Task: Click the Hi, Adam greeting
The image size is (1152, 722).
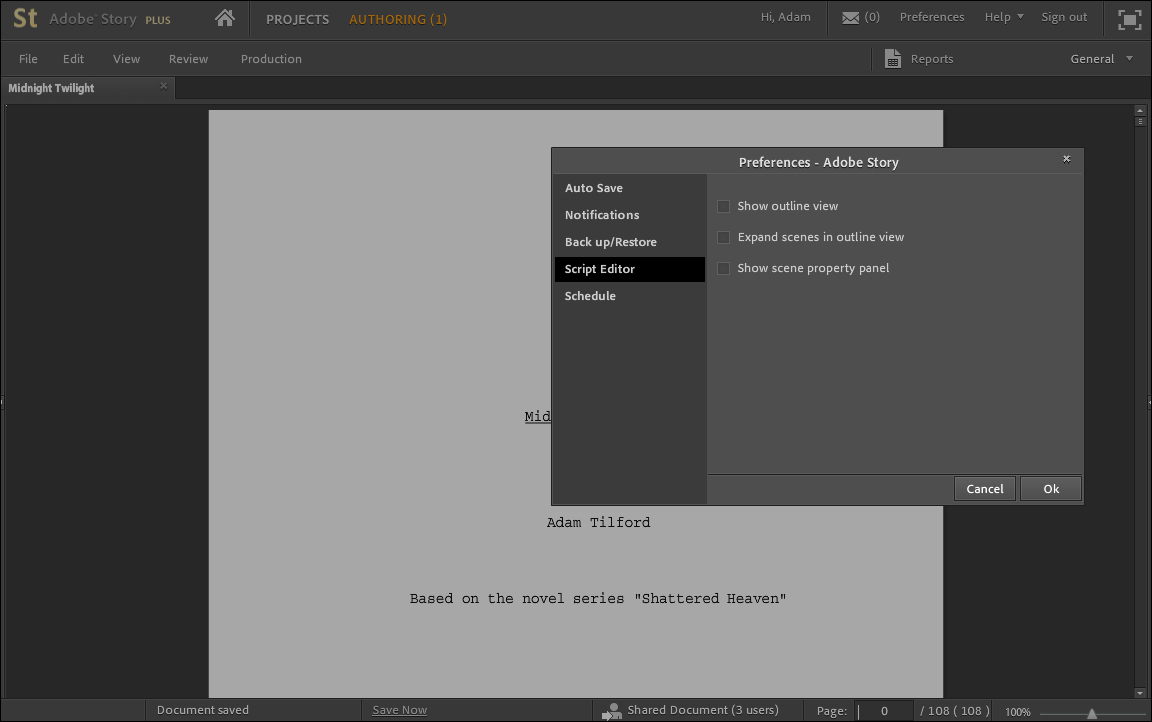Action: [785, 17]
